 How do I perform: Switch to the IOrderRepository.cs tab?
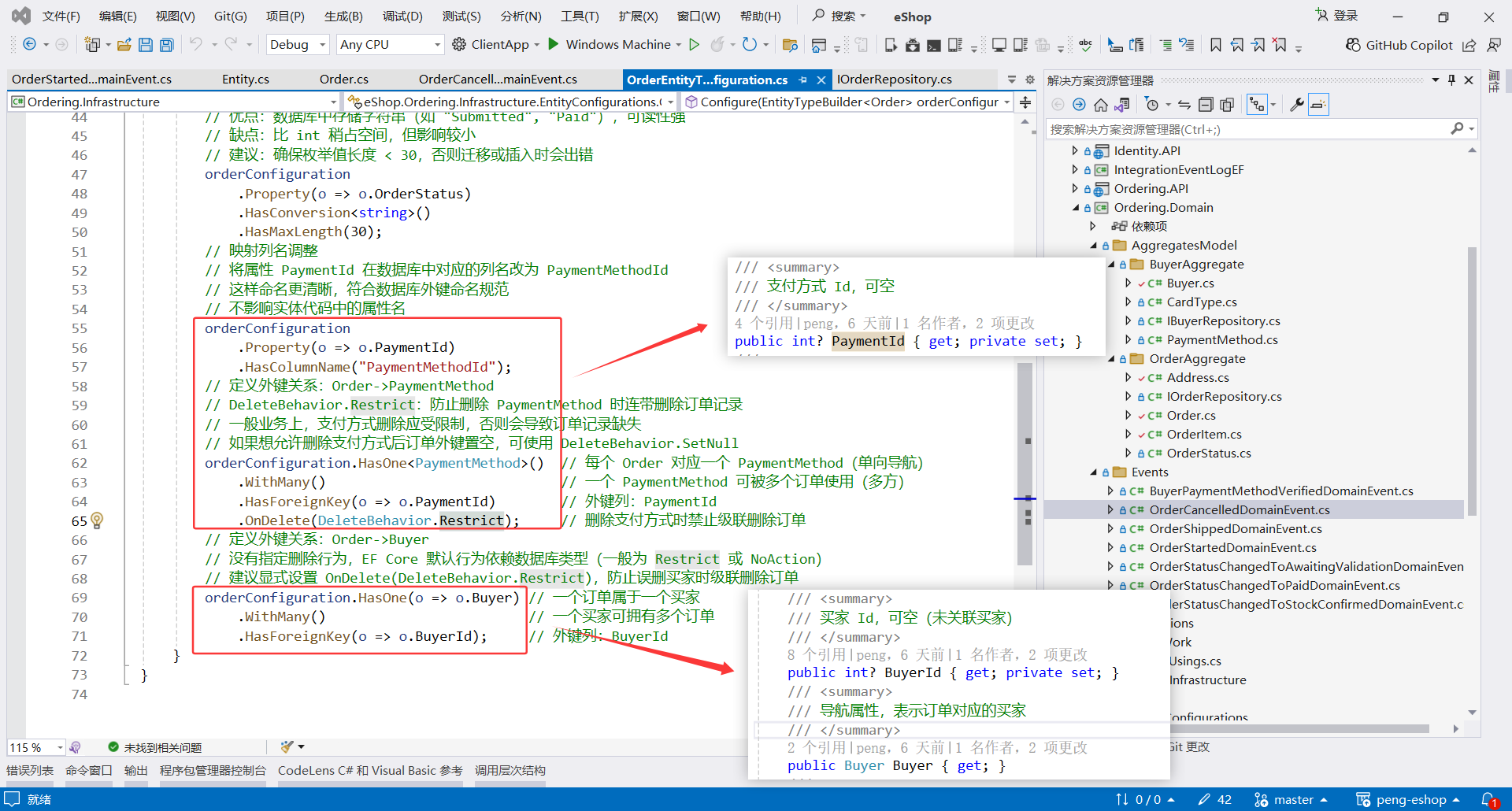894,80
